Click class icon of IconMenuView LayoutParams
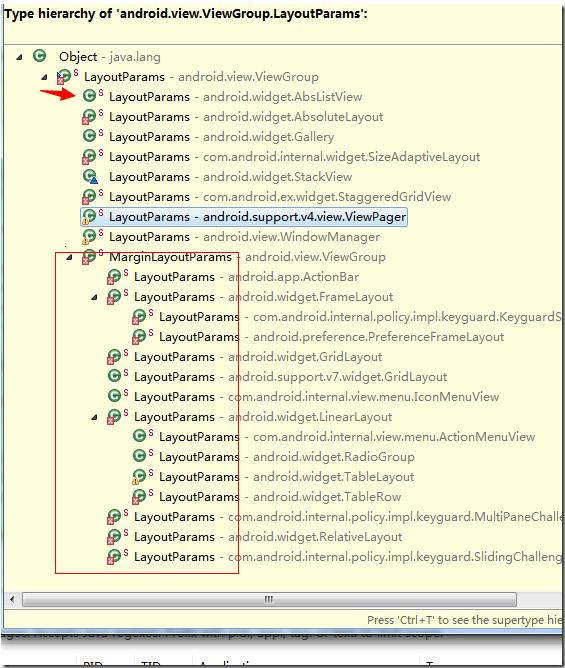 tap(114, 396)
